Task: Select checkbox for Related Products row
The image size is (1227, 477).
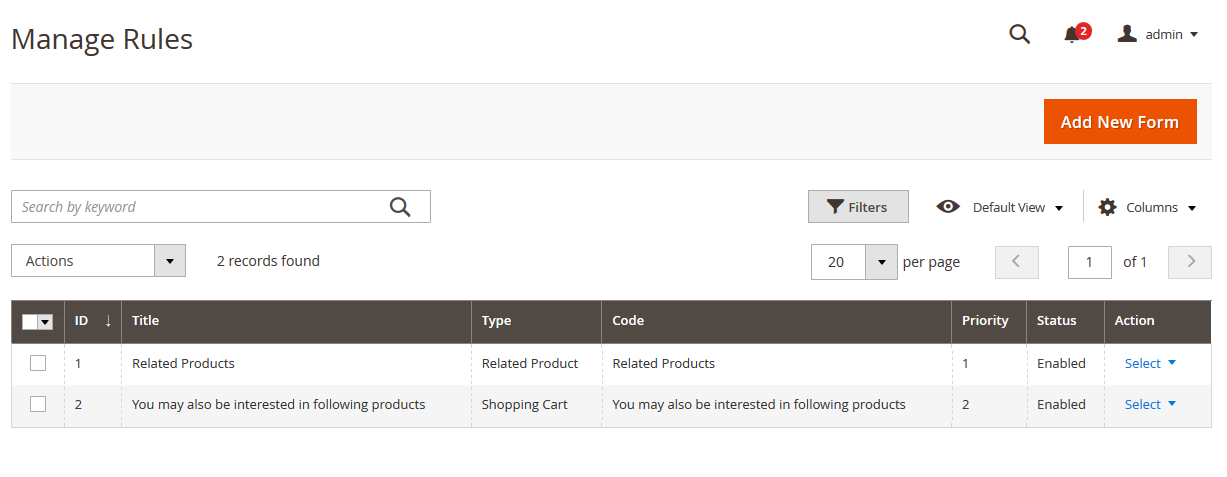Action: (38, 363)
